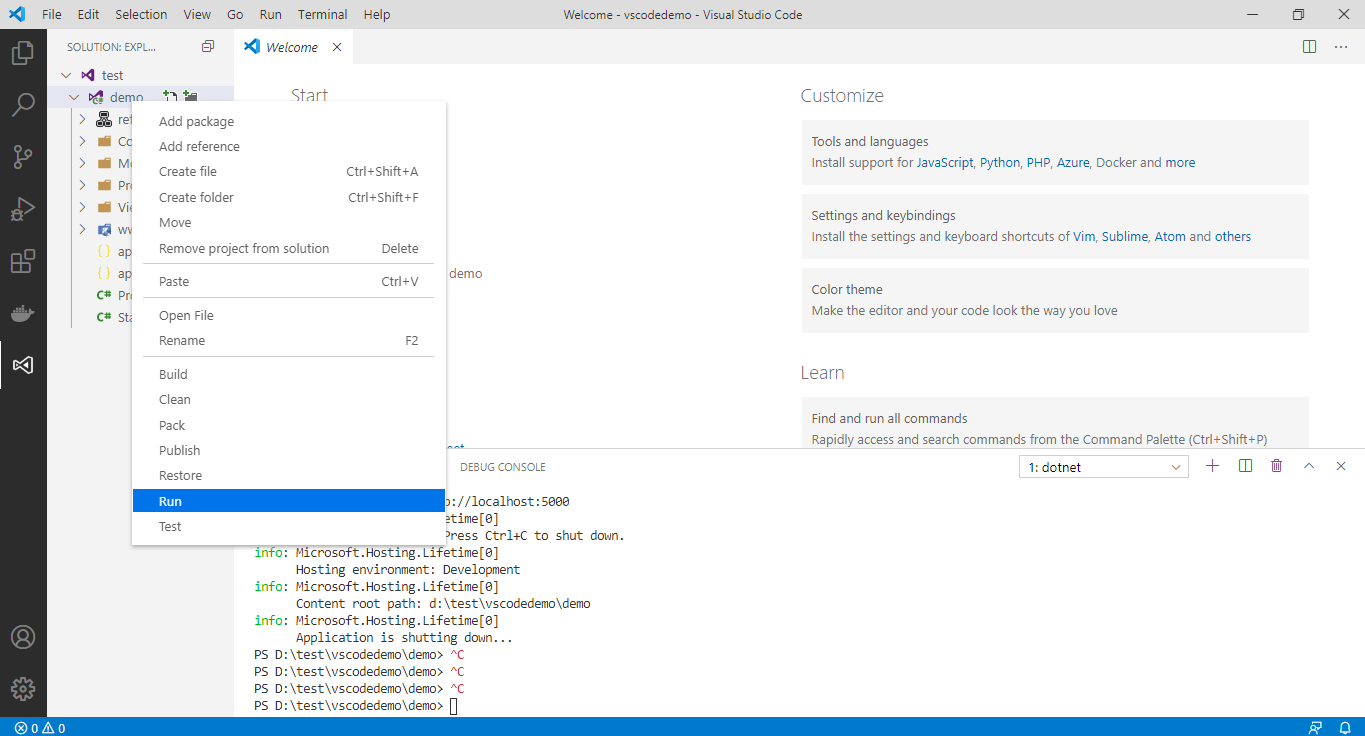
Task: Open the Help menu
Action: [x=377, y=15]
